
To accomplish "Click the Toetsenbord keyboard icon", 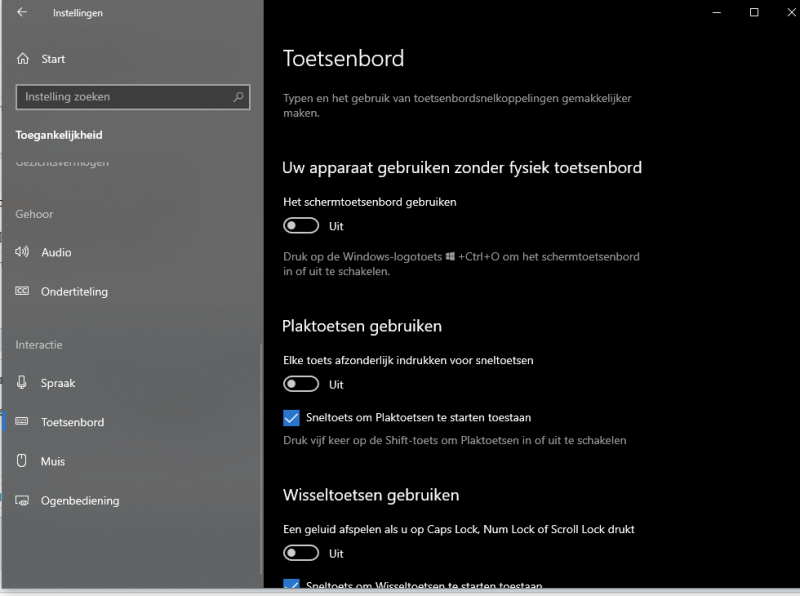I will tap(22, 422).
